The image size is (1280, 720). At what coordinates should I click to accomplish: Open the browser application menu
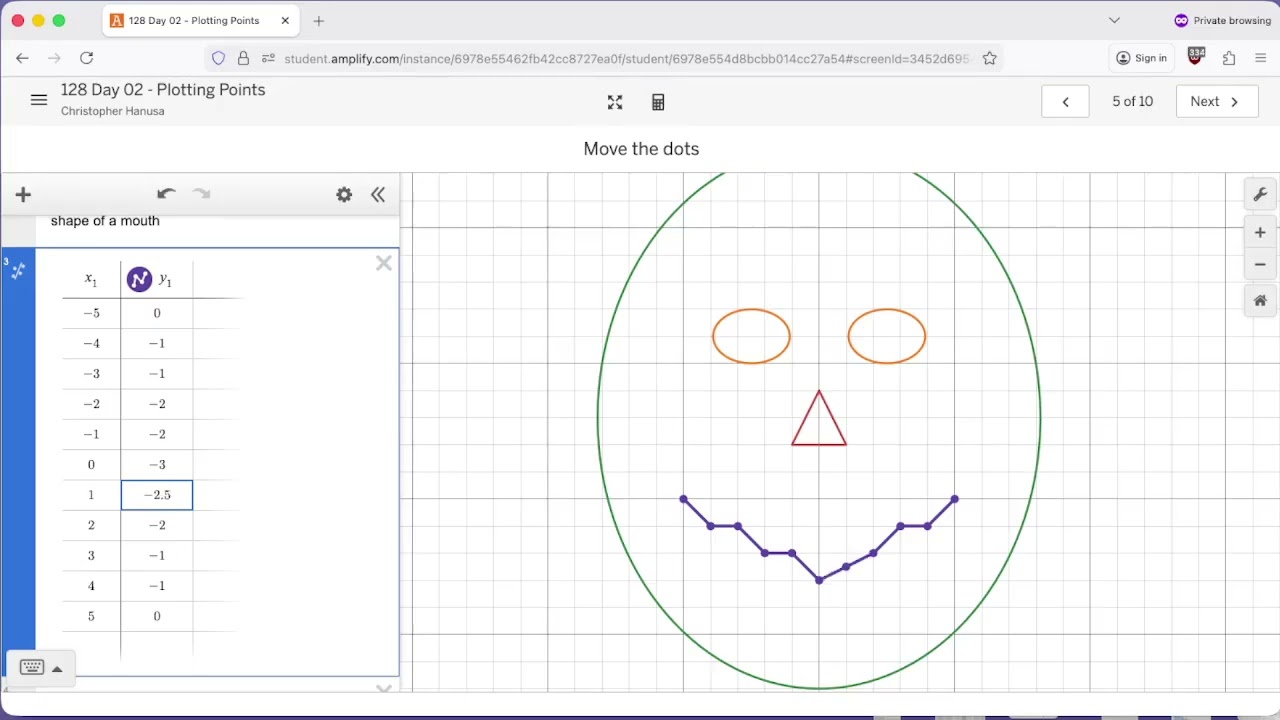click(x=1261, y=58)
